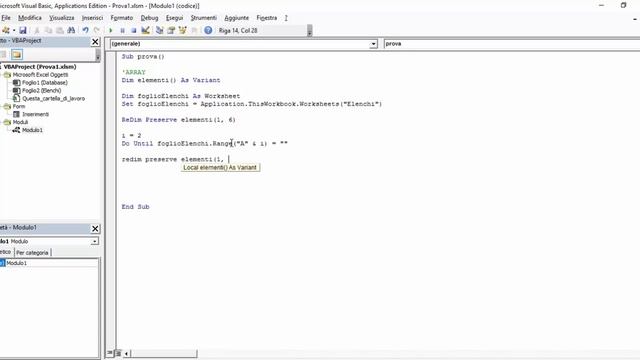Toggle Design Mode icon
The height and width of the screenshot is (360, 640).
click(145, 30)
